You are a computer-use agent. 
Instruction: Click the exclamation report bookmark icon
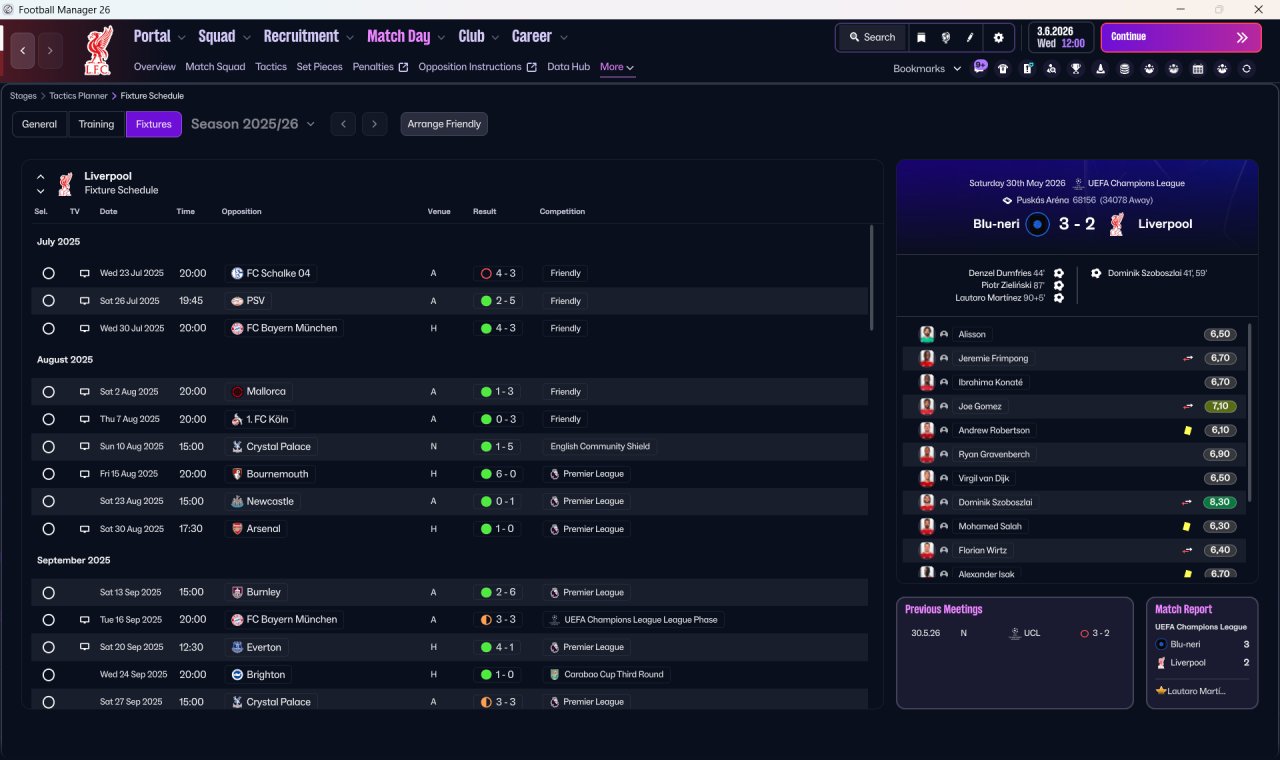click(x=1027, y=69)
